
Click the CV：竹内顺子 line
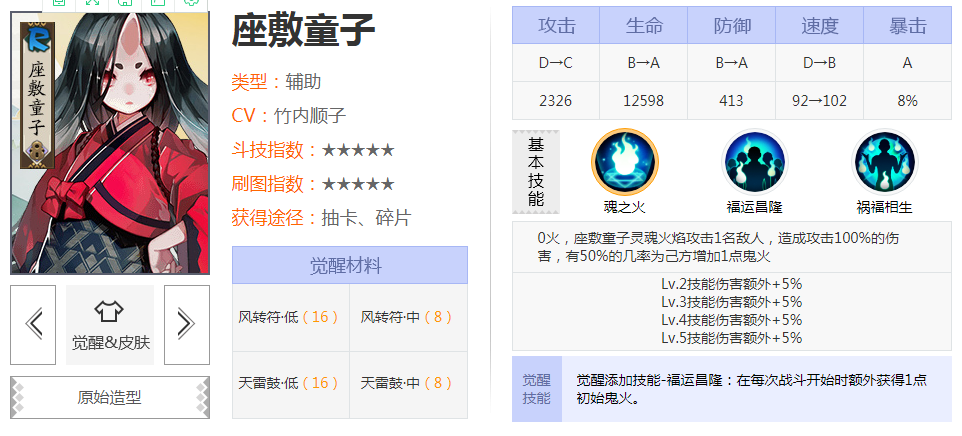click(x=289, y=115)
